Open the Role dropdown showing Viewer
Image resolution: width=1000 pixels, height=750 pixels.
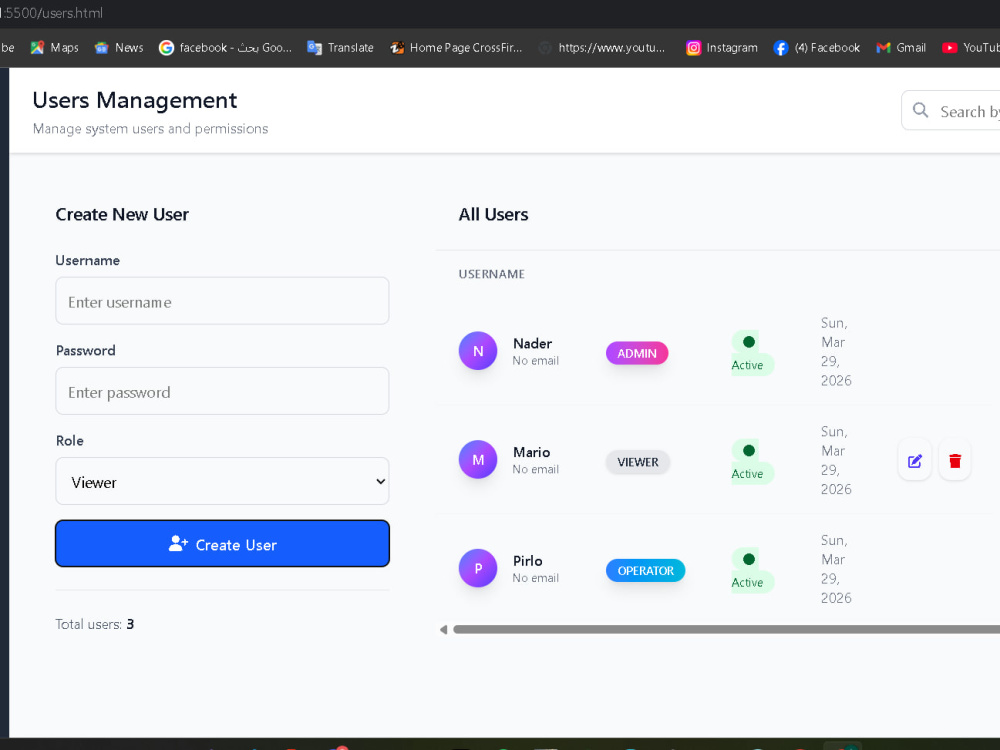tap(222, 482)
